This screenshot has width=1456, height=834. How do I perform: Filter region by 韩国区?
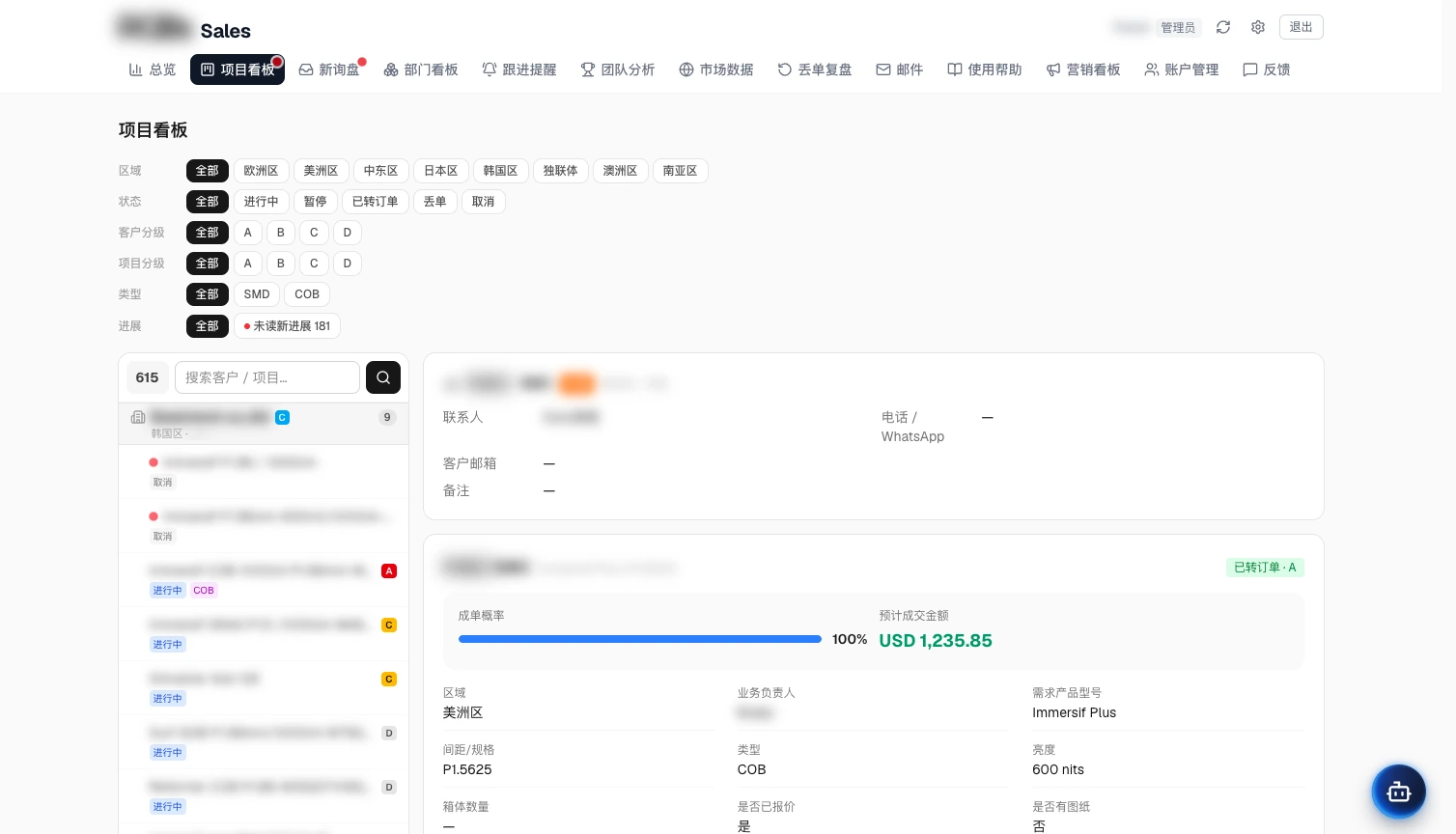click(500, 171)
